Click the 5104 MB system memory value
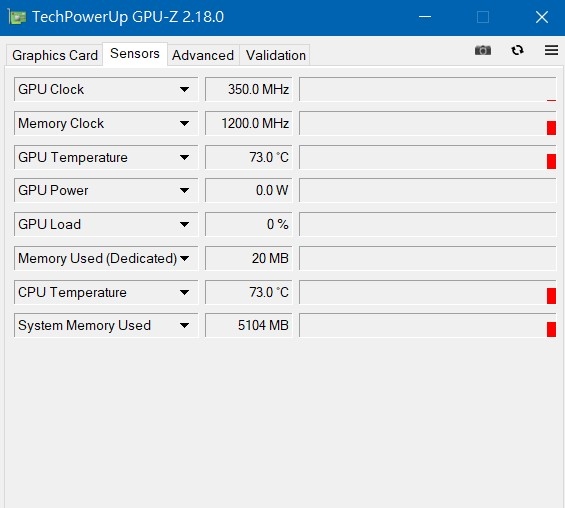This screenshot has height=508, width=565. [249, 325]
